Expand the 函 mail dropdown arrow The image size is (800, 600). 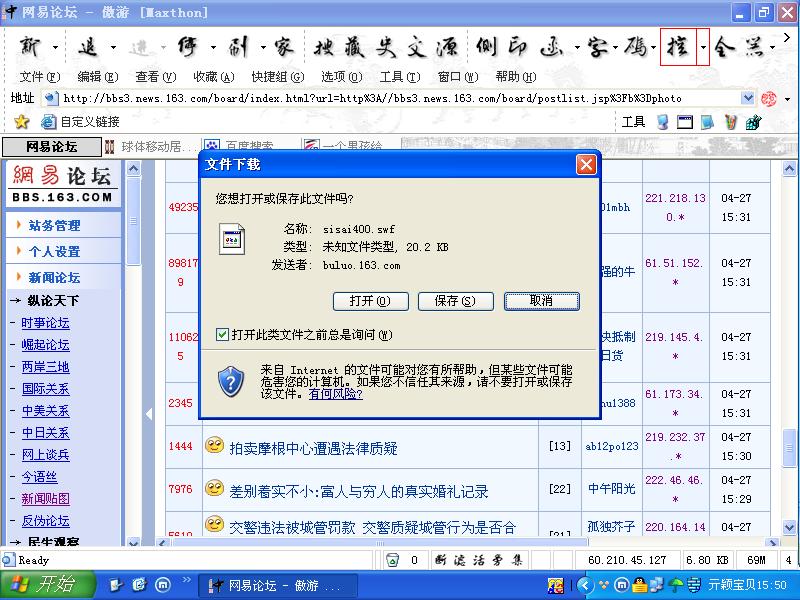coord(577,47)
